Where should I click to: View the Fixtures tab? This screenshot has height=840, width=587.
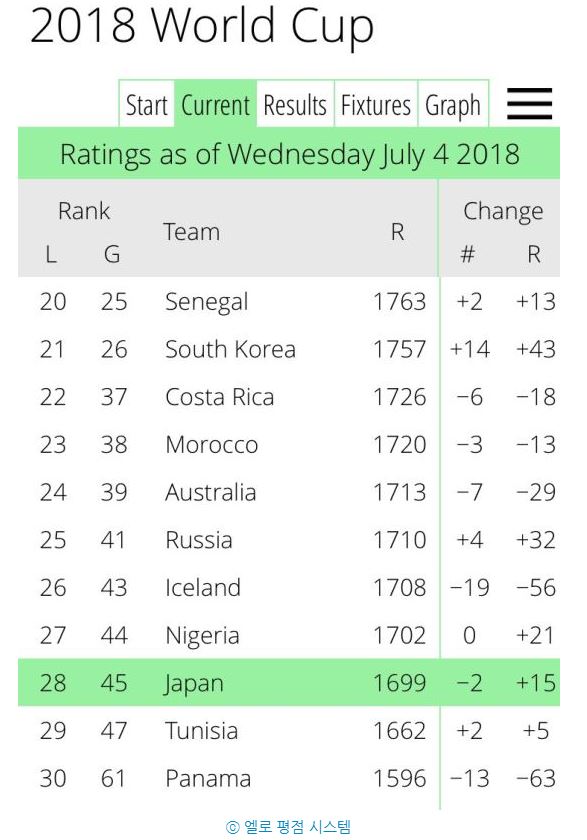pyautogui.click(x=375, y=104)
